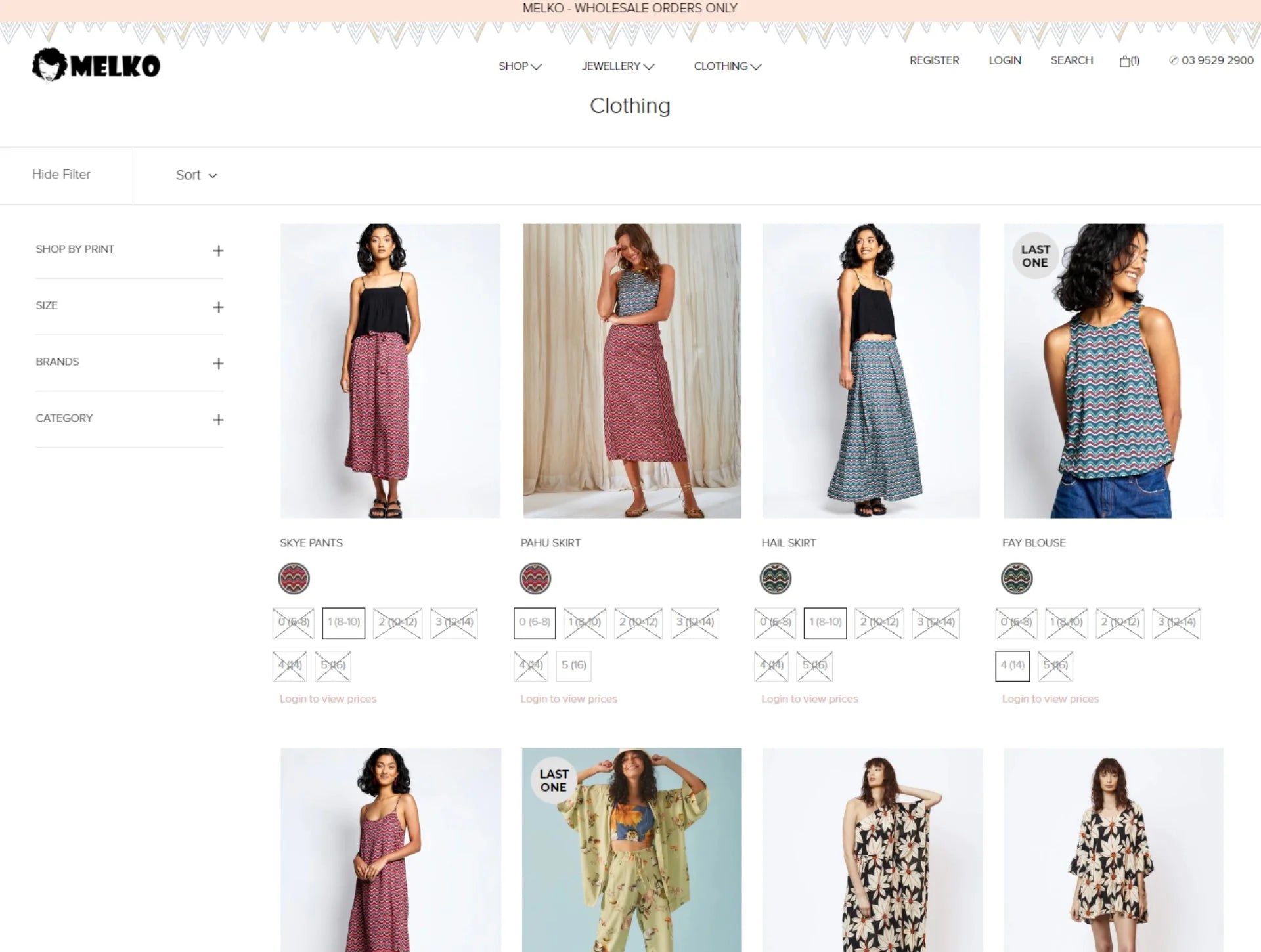Screen dimensions: 1261x952
Task: Open the Shop navigation menu
Action: click(x=520, y=66)
